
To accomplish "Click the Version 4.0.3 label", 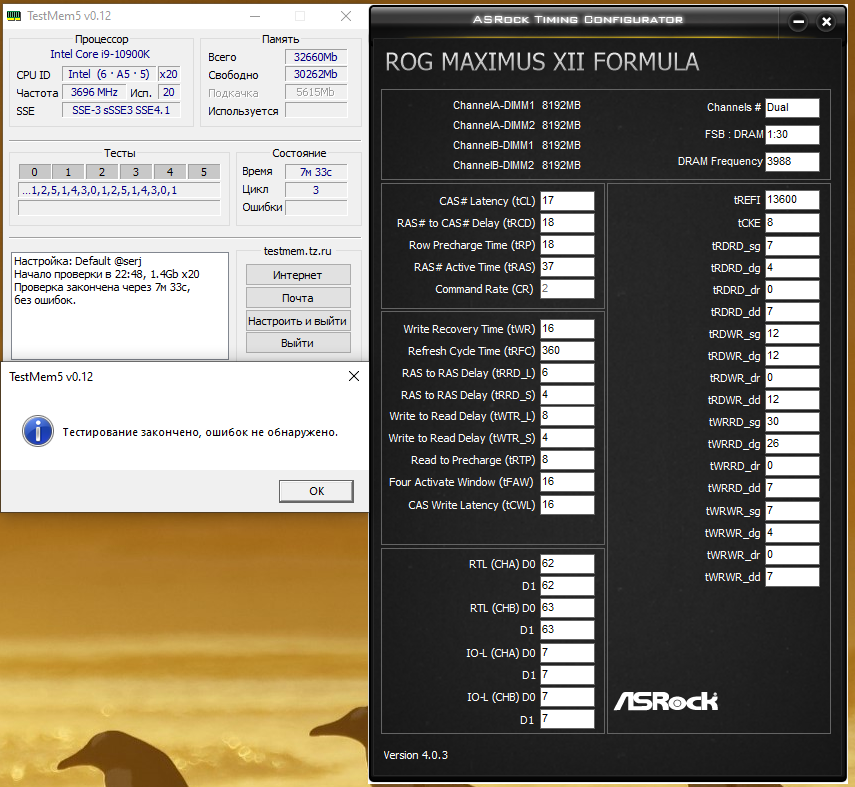I will [416, 755].
